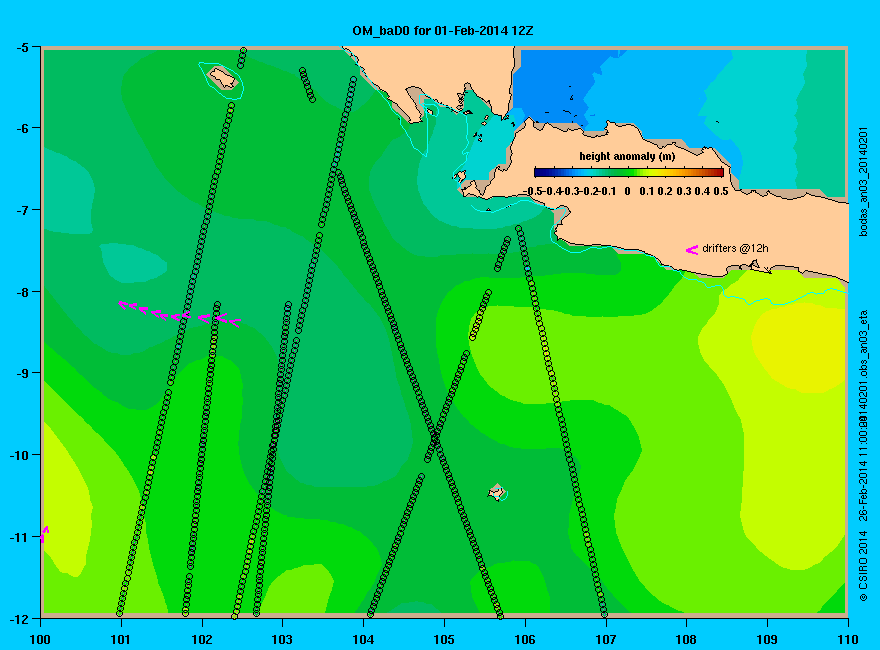Click longitude axis label "110"
Screen dimensions: 880x650
[847, 639]
